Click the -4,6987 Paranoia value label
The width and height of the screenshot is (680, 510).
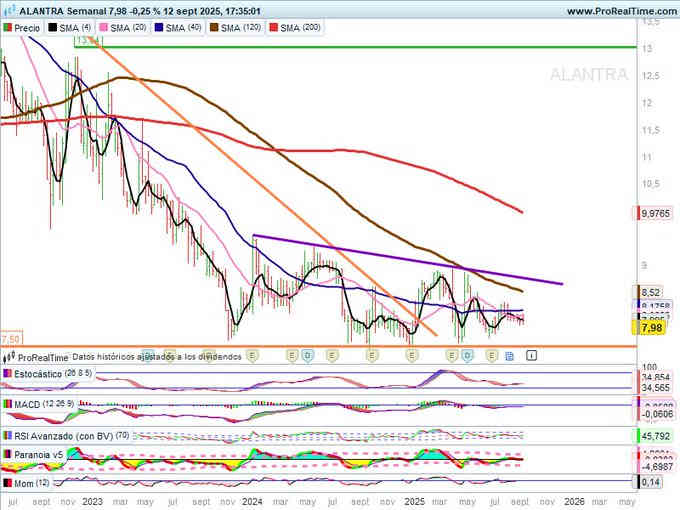[657, 467]
